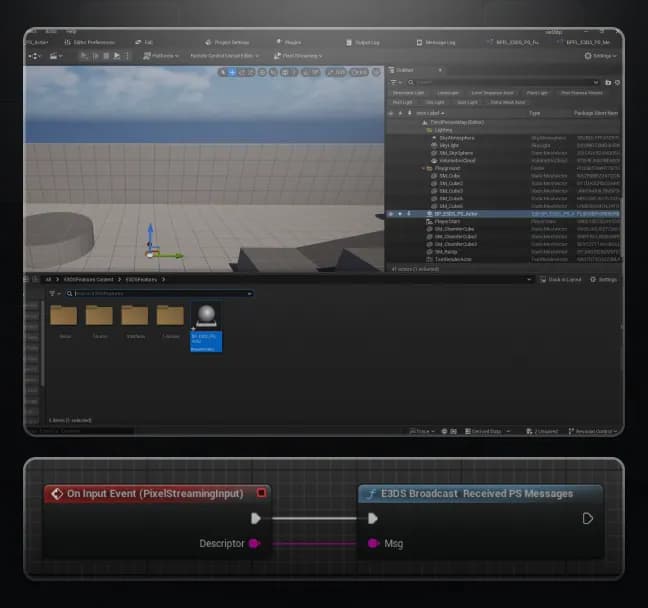Click the green Y-axis gizmo arrow
Viewport: 648px width, 608px height.
pyautogui.click(x=172, y=256)
